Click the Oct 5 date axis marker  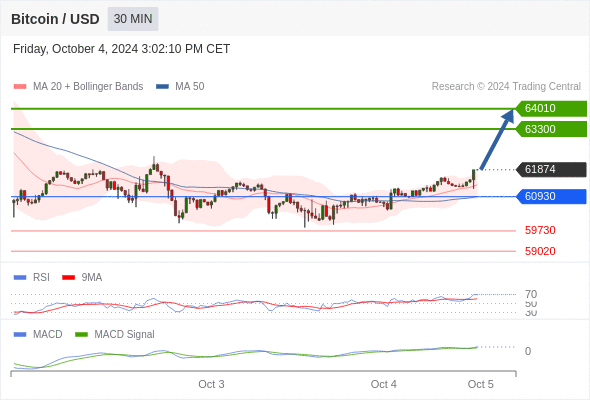point(481,384)
